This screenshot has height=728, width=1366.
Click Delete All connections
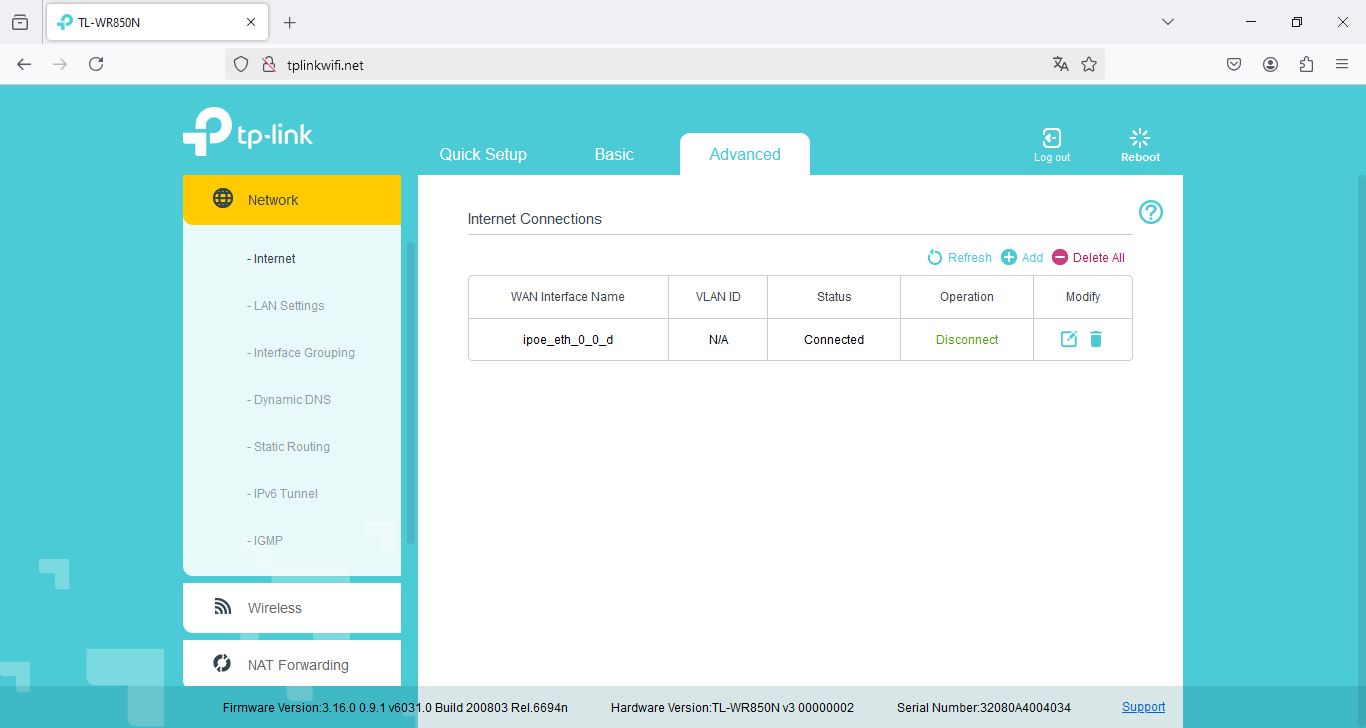click(1088, 257)
